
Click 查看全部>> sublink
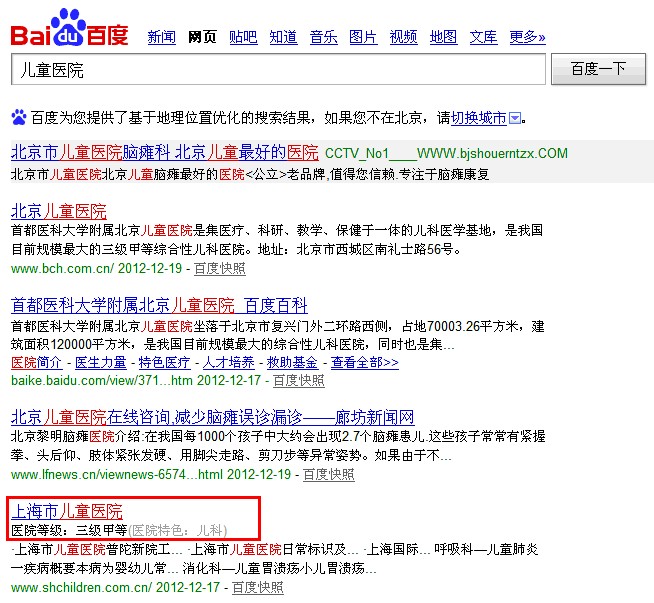[x=364, y=362]
